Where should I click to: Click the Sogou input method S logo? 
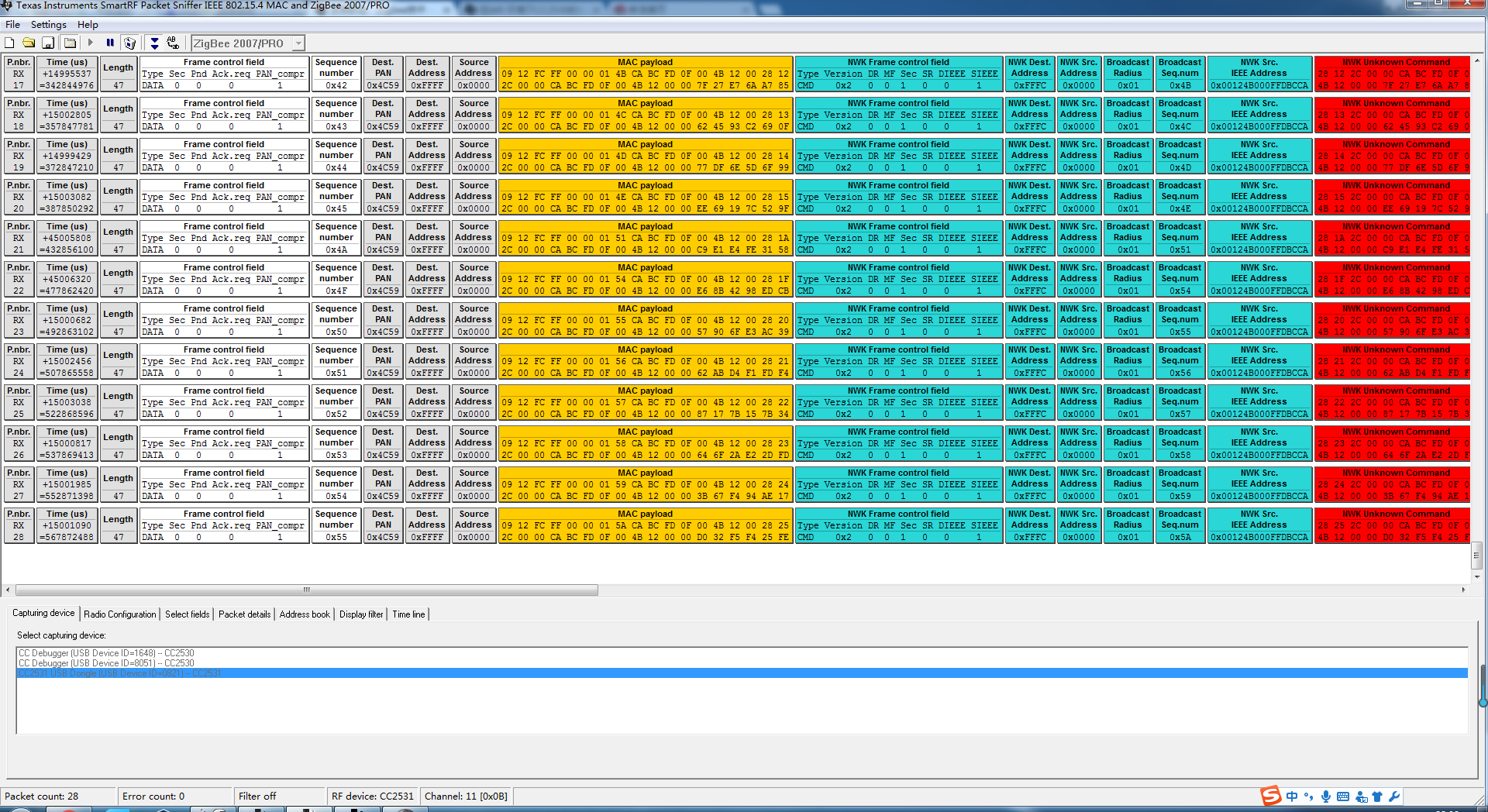[x=1270, y=796]
